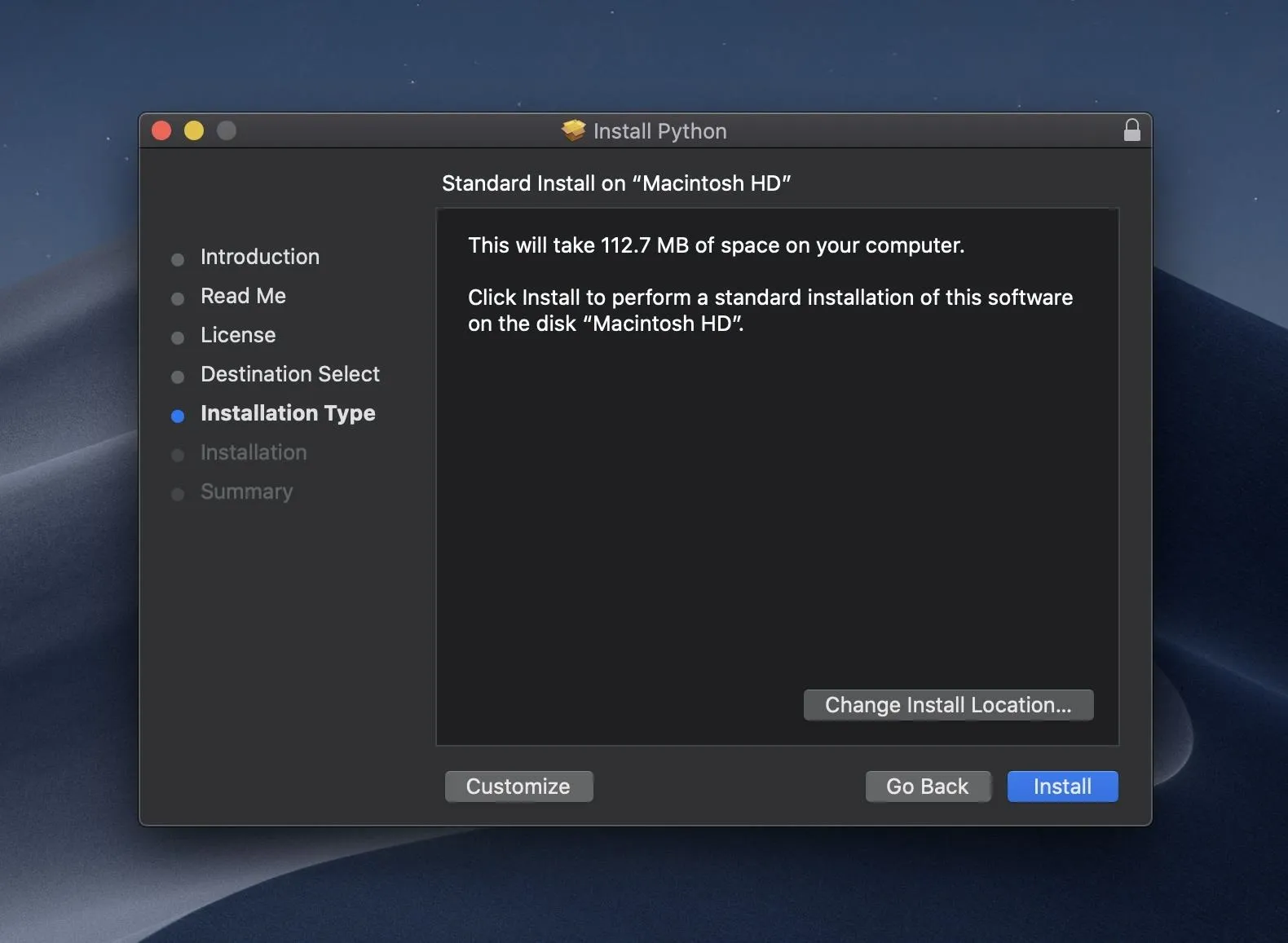This screenshot has width=1288, height=943.
Task: Click the gray bullet beside License
Action: (178, 338)
